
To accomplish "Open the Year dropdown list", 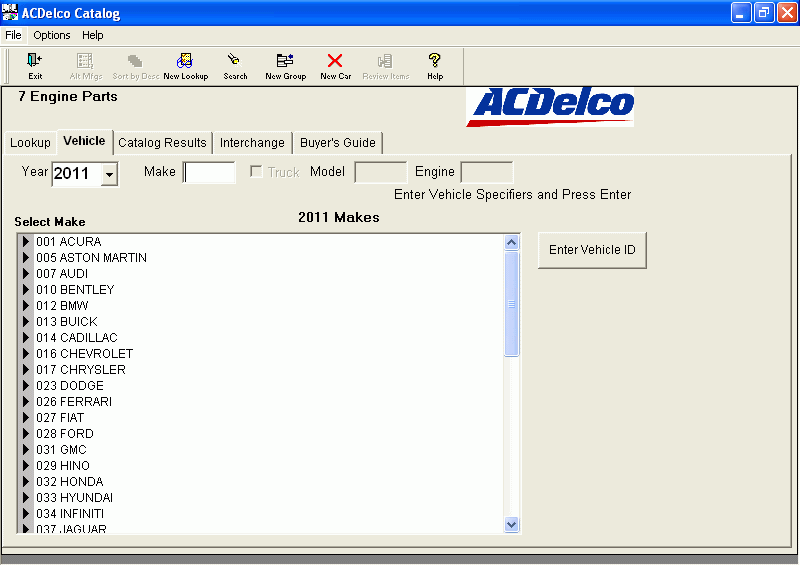I will coord(109,174).
